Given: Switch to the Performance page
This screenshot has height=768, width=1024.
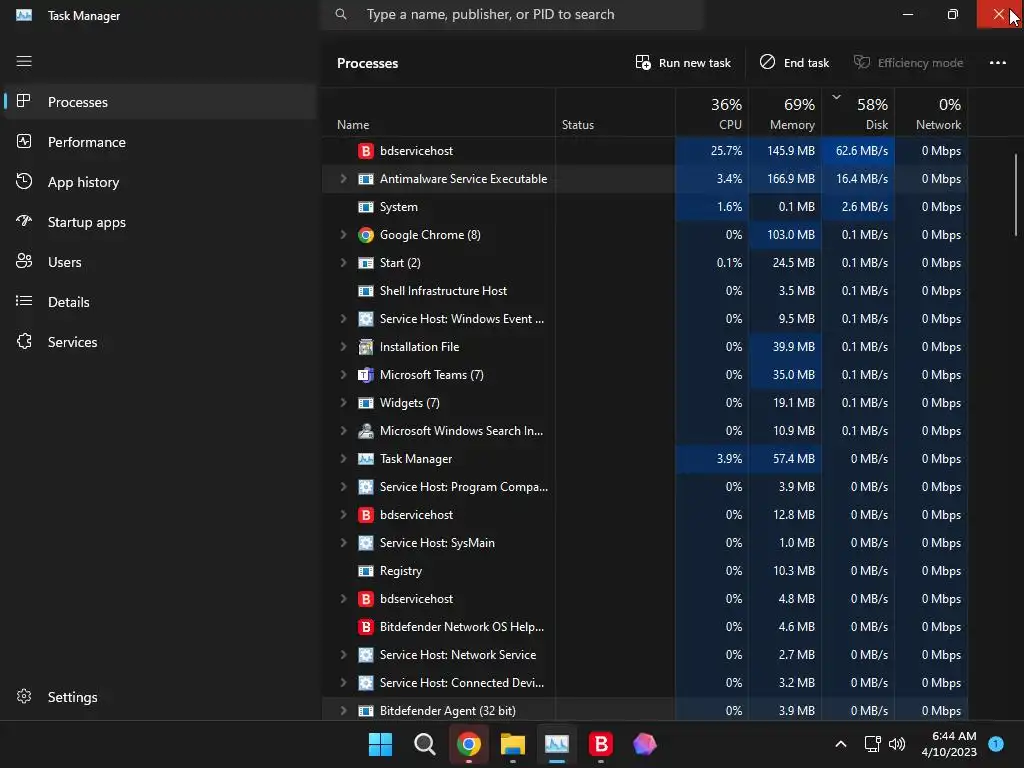Looking at the screenshot, I should tap(161, 142).
